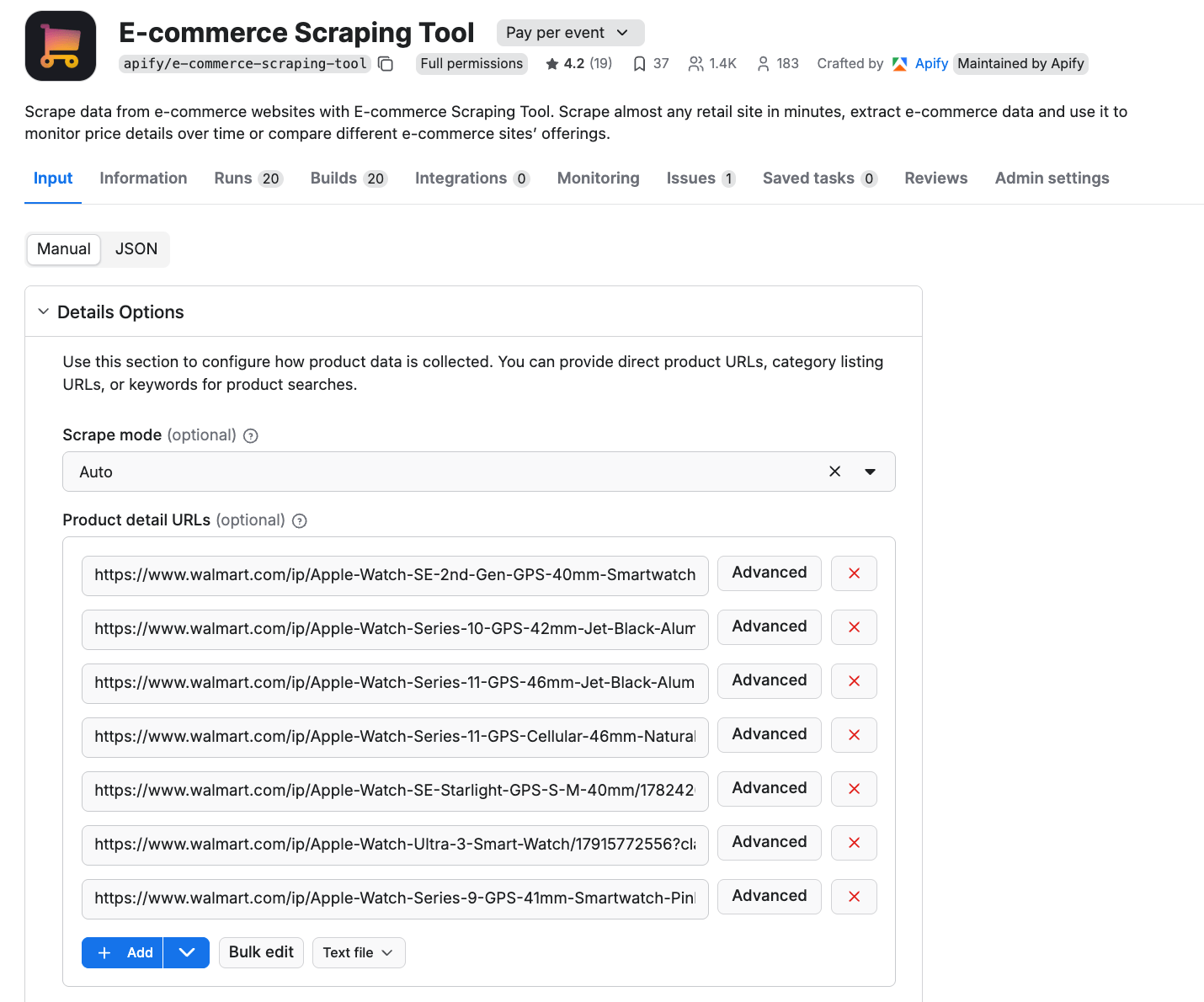This screenshot has height=1002, width=1204.
Task: Open the Pay per event dropdown
Action: click(x=570, y=32)
